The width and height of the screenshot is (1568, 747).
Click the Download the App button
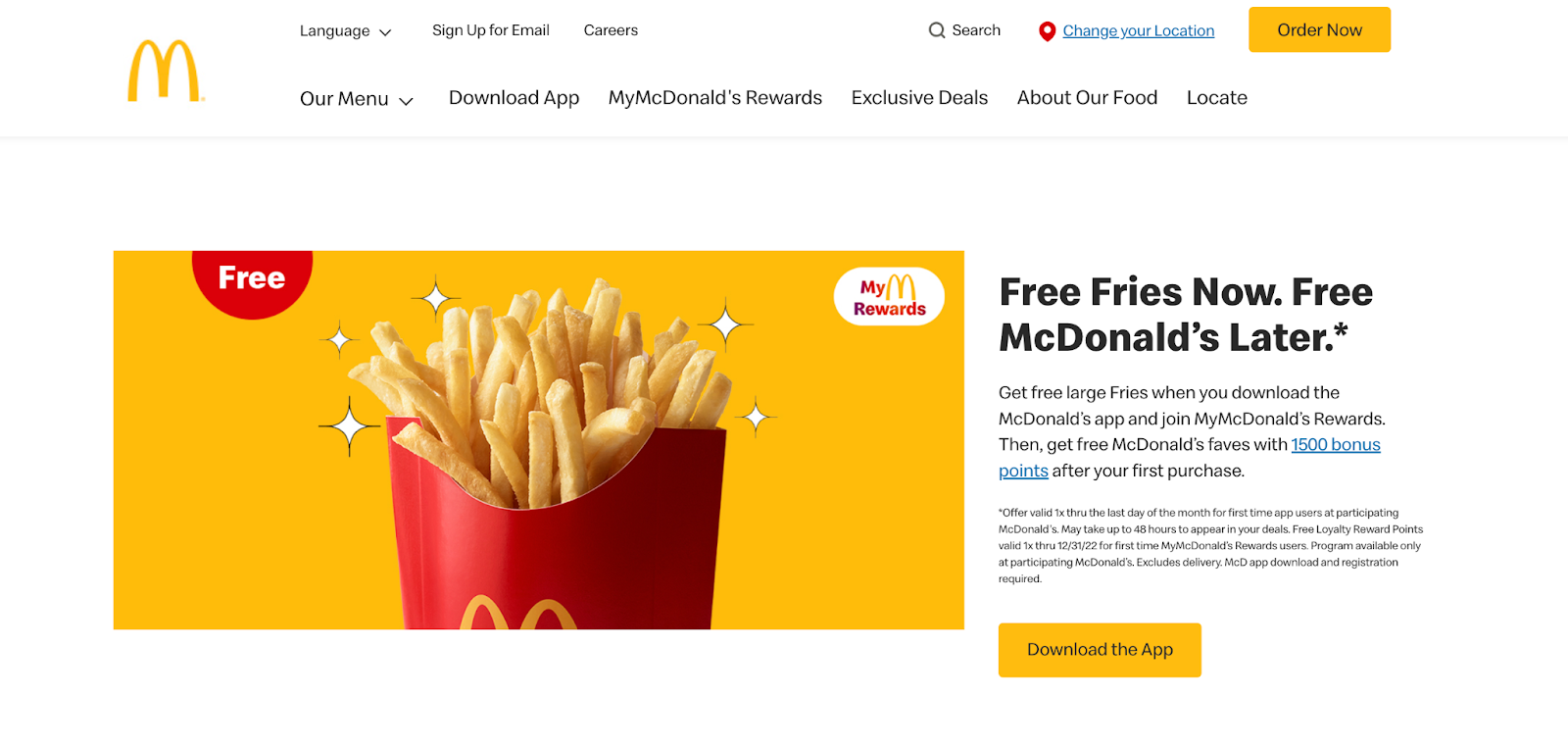pos(1100,650)
